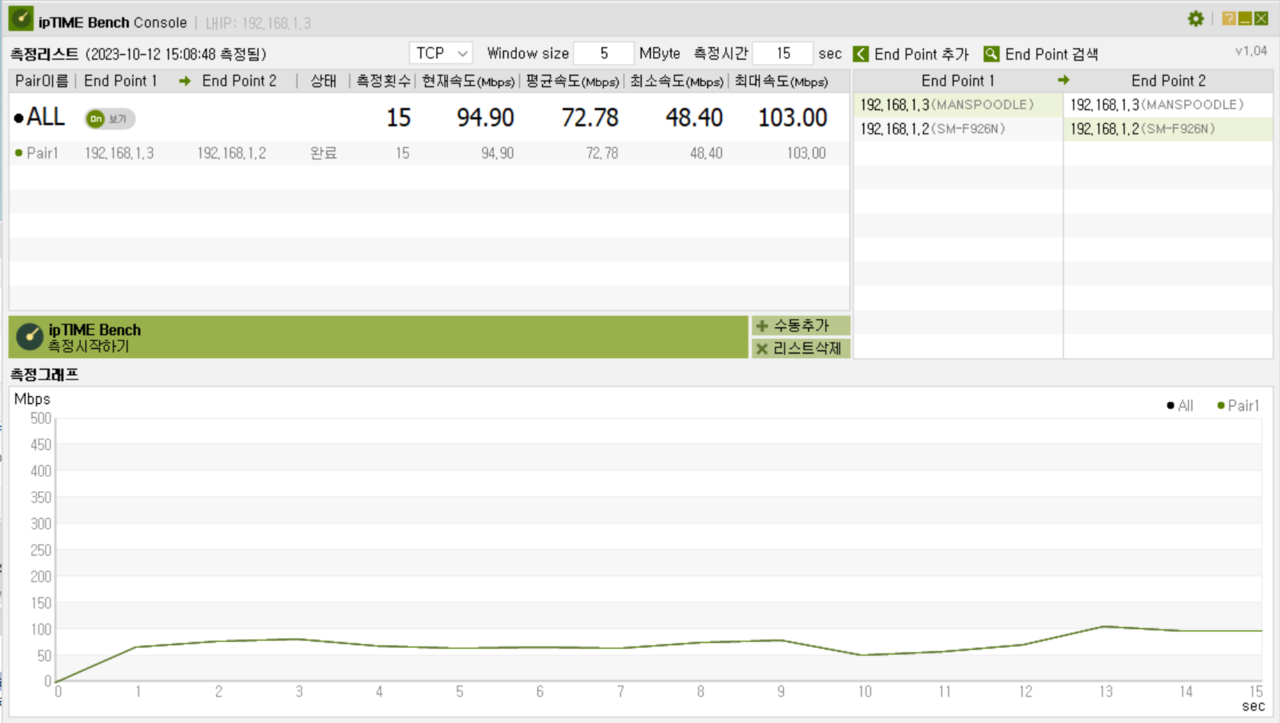
Task: Sort by 평균속도 column header
Action: pyautogui.click(x=572, y=81)
